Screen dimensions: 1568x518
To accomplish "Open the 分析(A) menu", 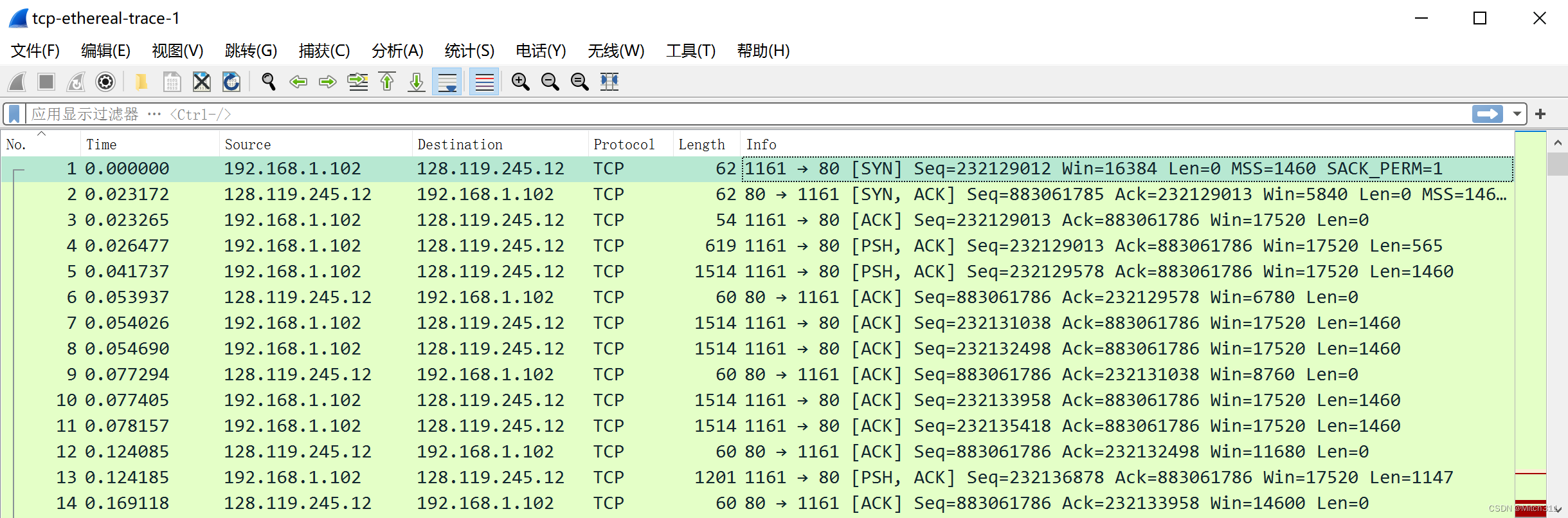I will click(x=398, y=50).
